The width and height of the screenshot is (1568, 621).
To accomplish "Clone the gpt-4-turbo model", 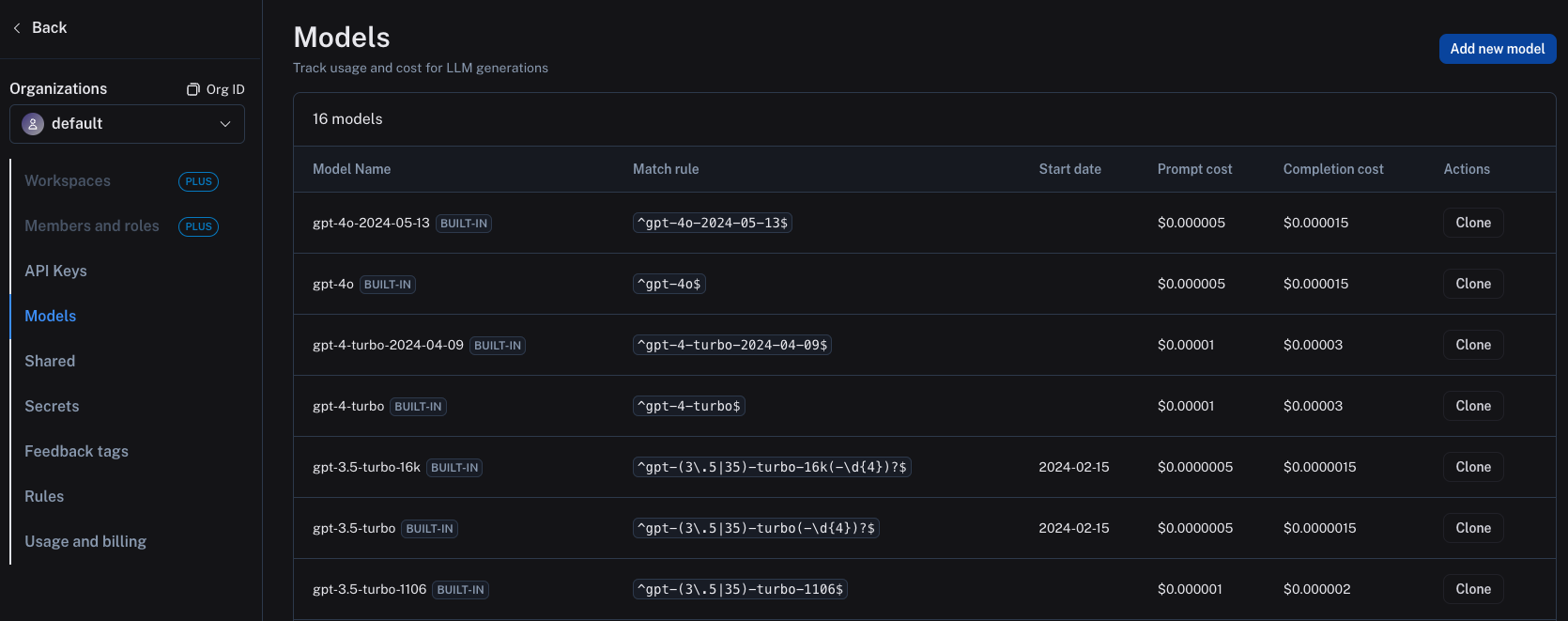I will pos(1472,406).
